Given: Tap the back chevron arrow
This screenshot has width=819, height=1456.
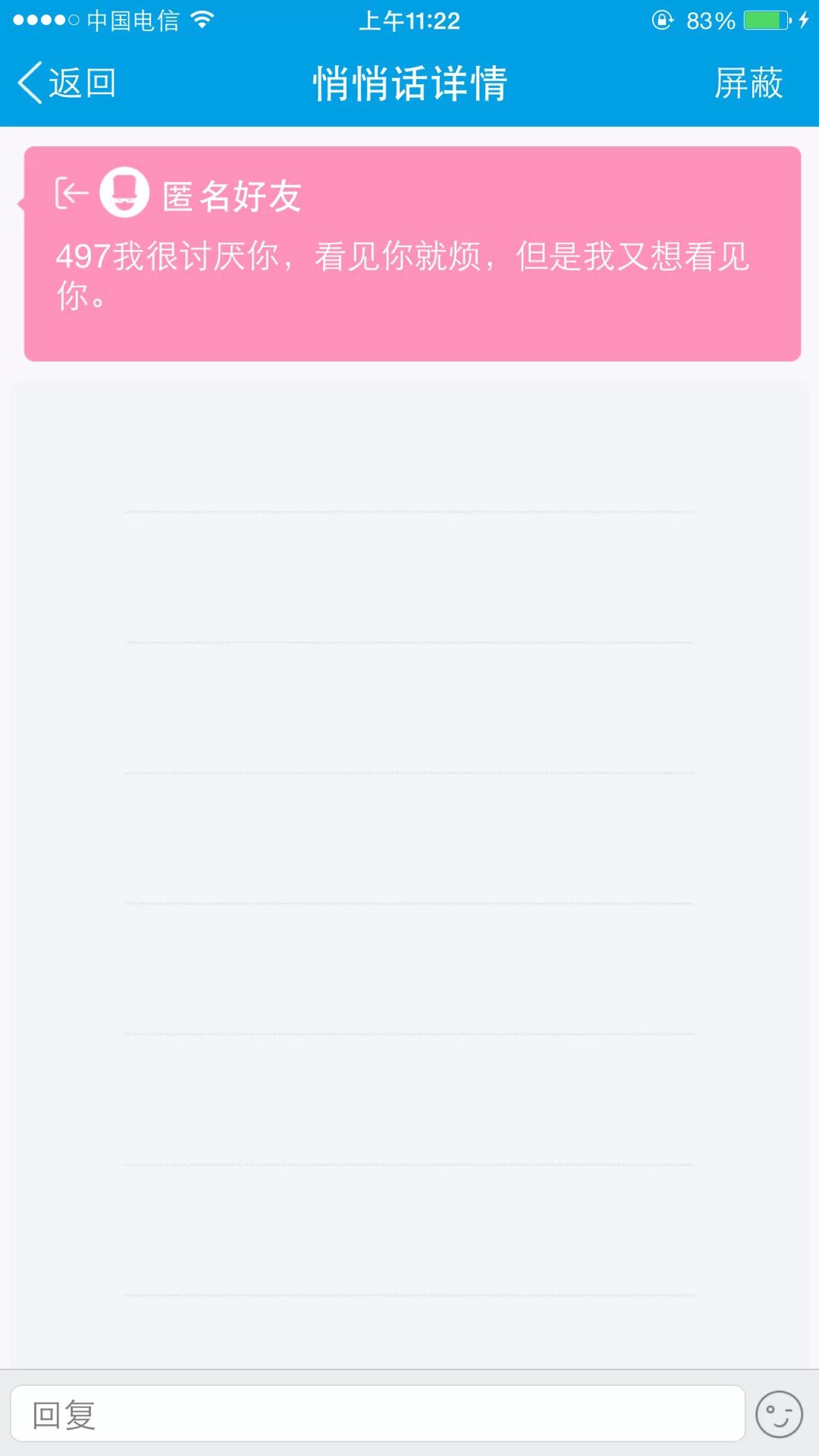Looking at the screenshot, I should coord(30,83).
